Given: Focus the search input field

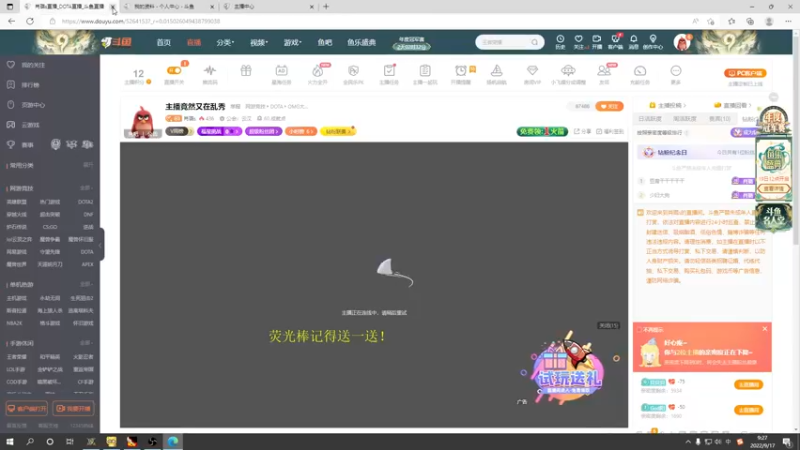Looking at the screenshot, I should click(x=504, y=42).
